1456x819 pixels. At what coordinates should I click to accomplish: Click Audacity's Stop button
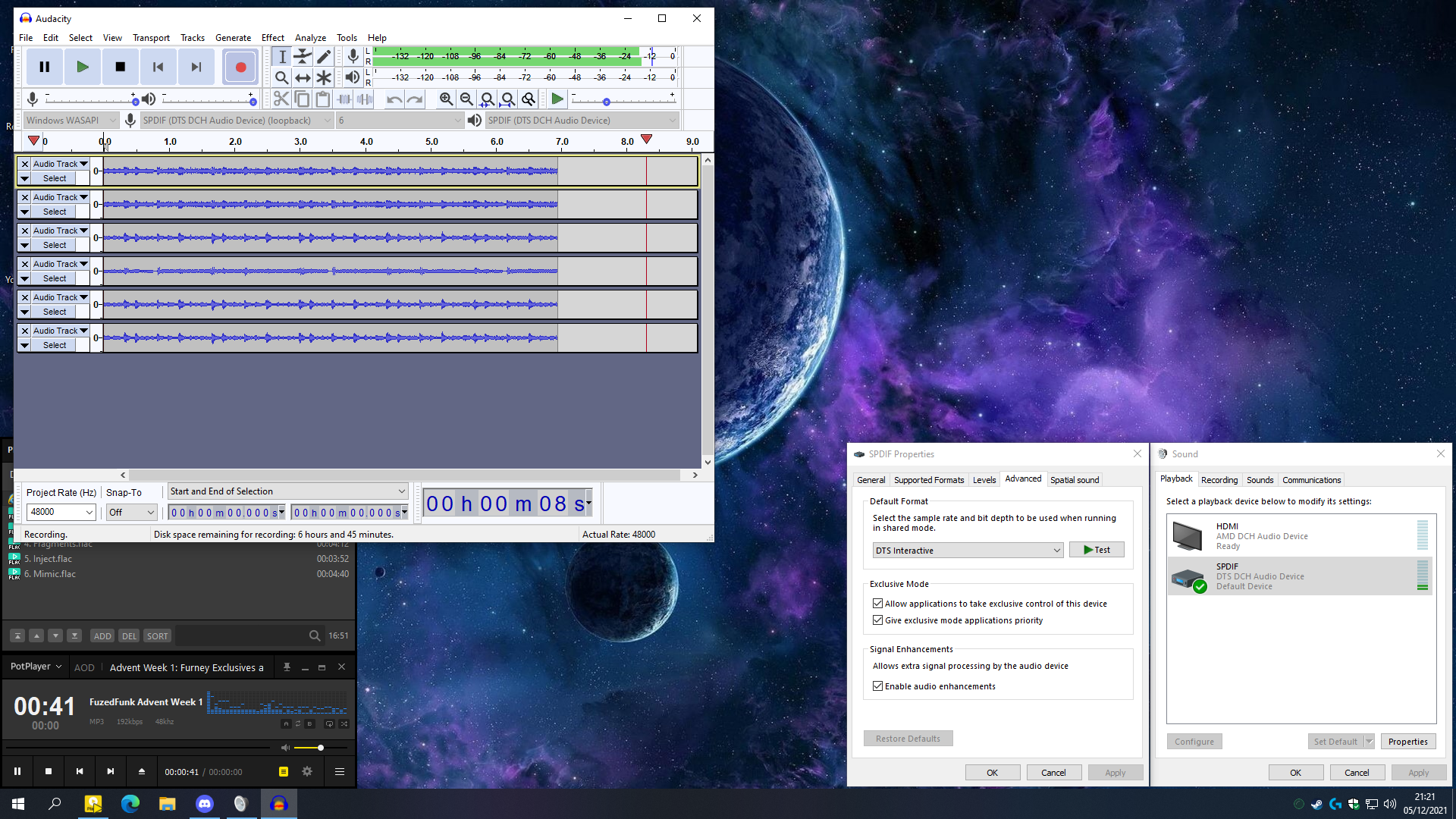click(x=120, y=67)
